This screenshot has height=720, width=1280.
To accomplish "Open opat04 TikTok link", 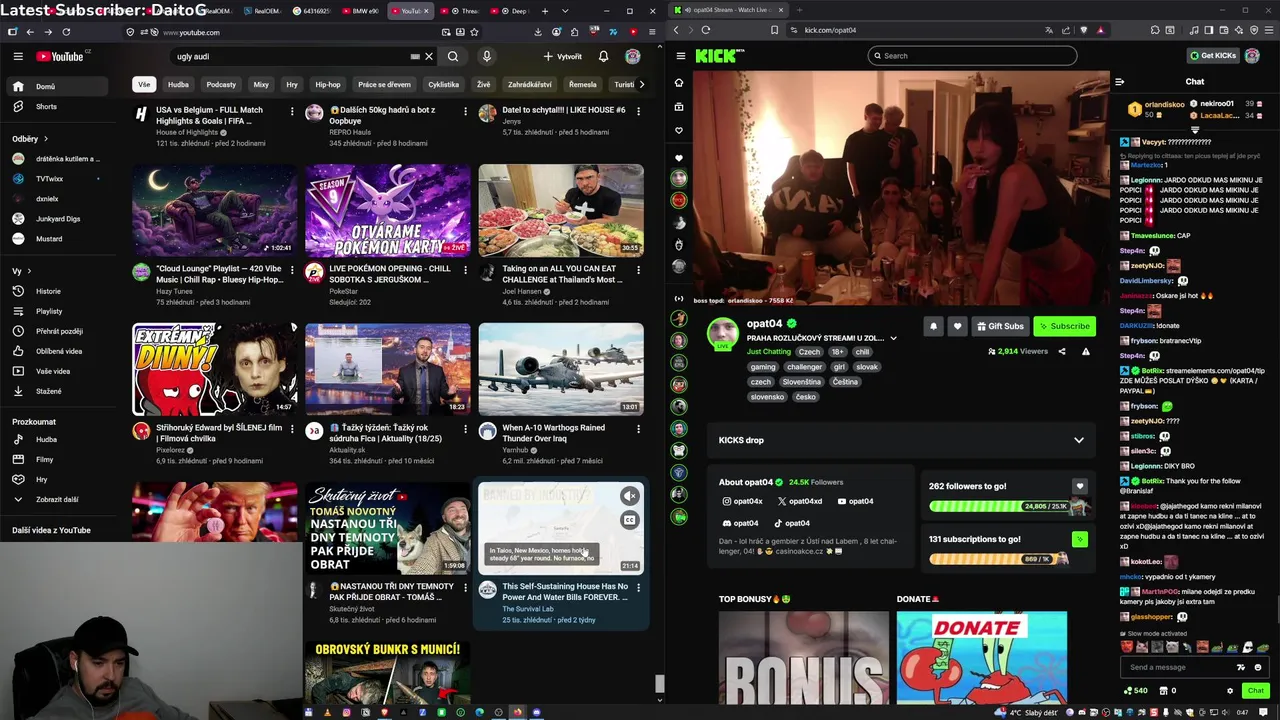I will (792, 523).
